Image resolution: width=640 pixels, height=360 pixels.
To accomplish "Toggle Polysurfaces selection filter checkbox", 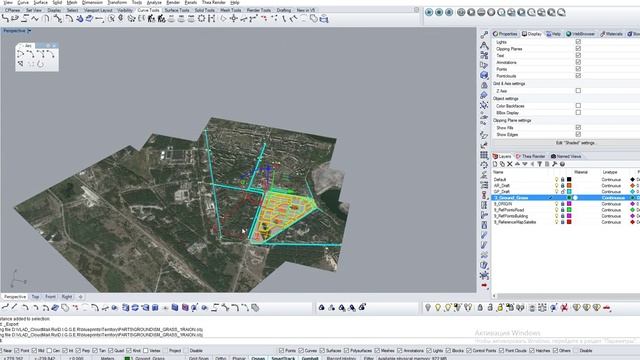I will (347, 351).
